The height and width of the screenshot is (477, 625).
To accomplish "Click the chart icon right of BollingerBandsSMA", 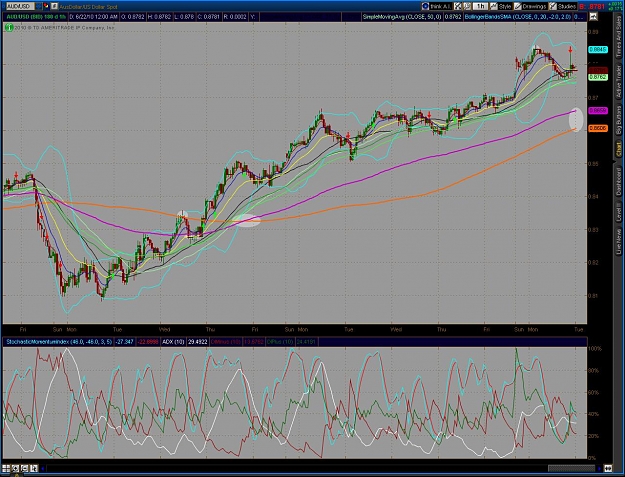I will [x=593, y=17].
